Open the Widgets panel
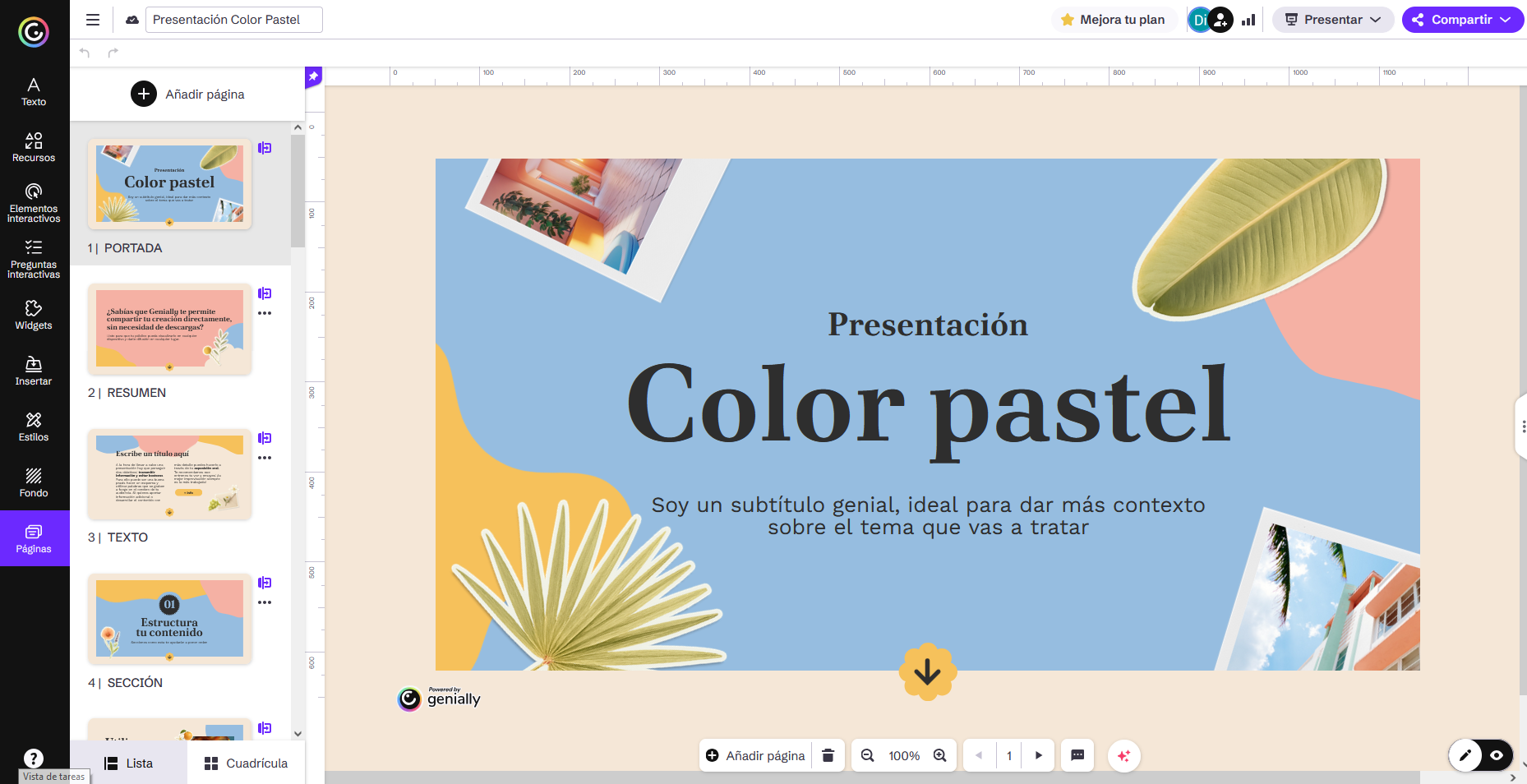The height and width of the screenshot is (784, 1527). tap(34, 315)
